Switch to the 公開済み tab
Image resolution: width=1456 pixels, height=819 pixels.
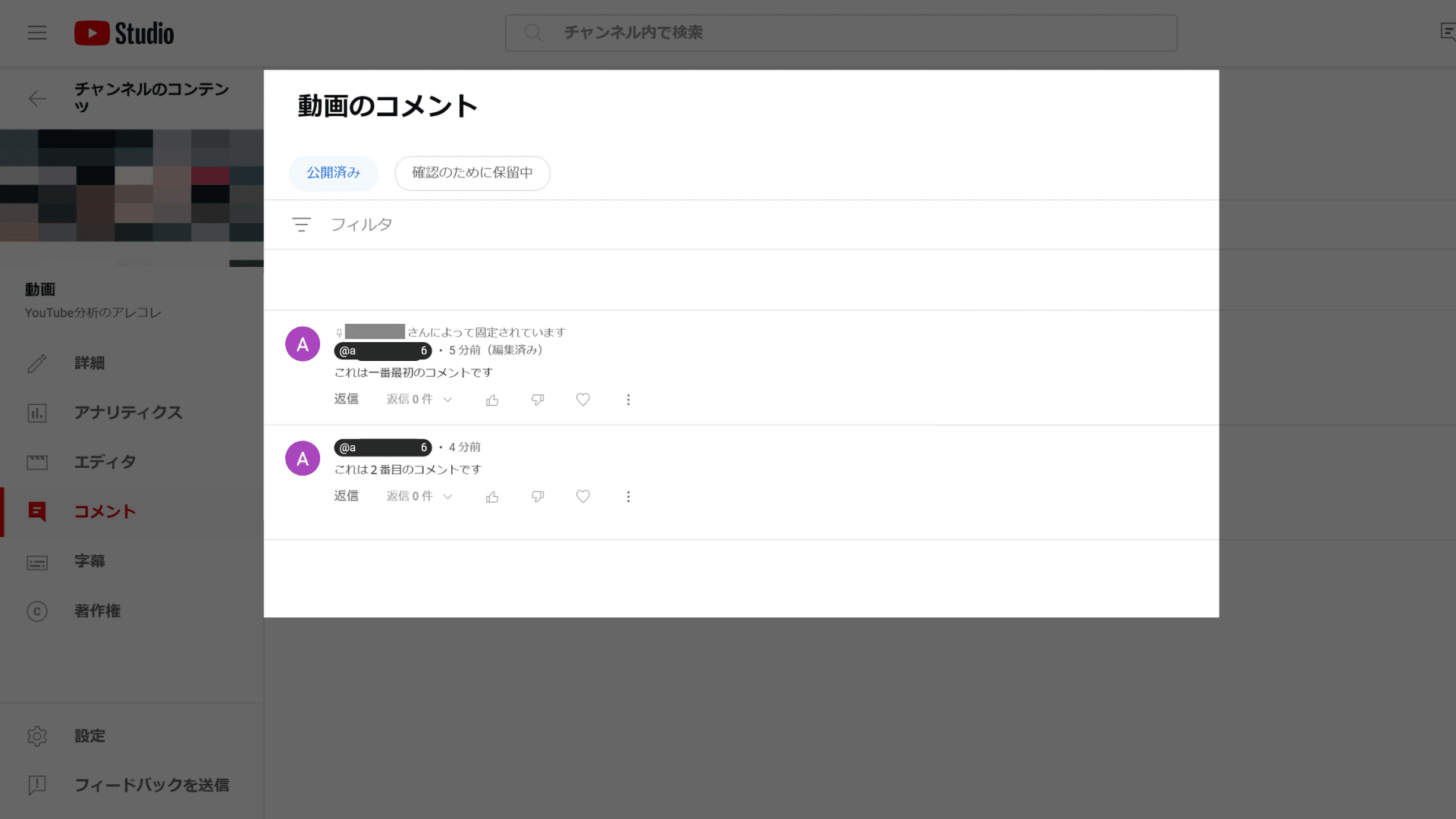[334, 173]
